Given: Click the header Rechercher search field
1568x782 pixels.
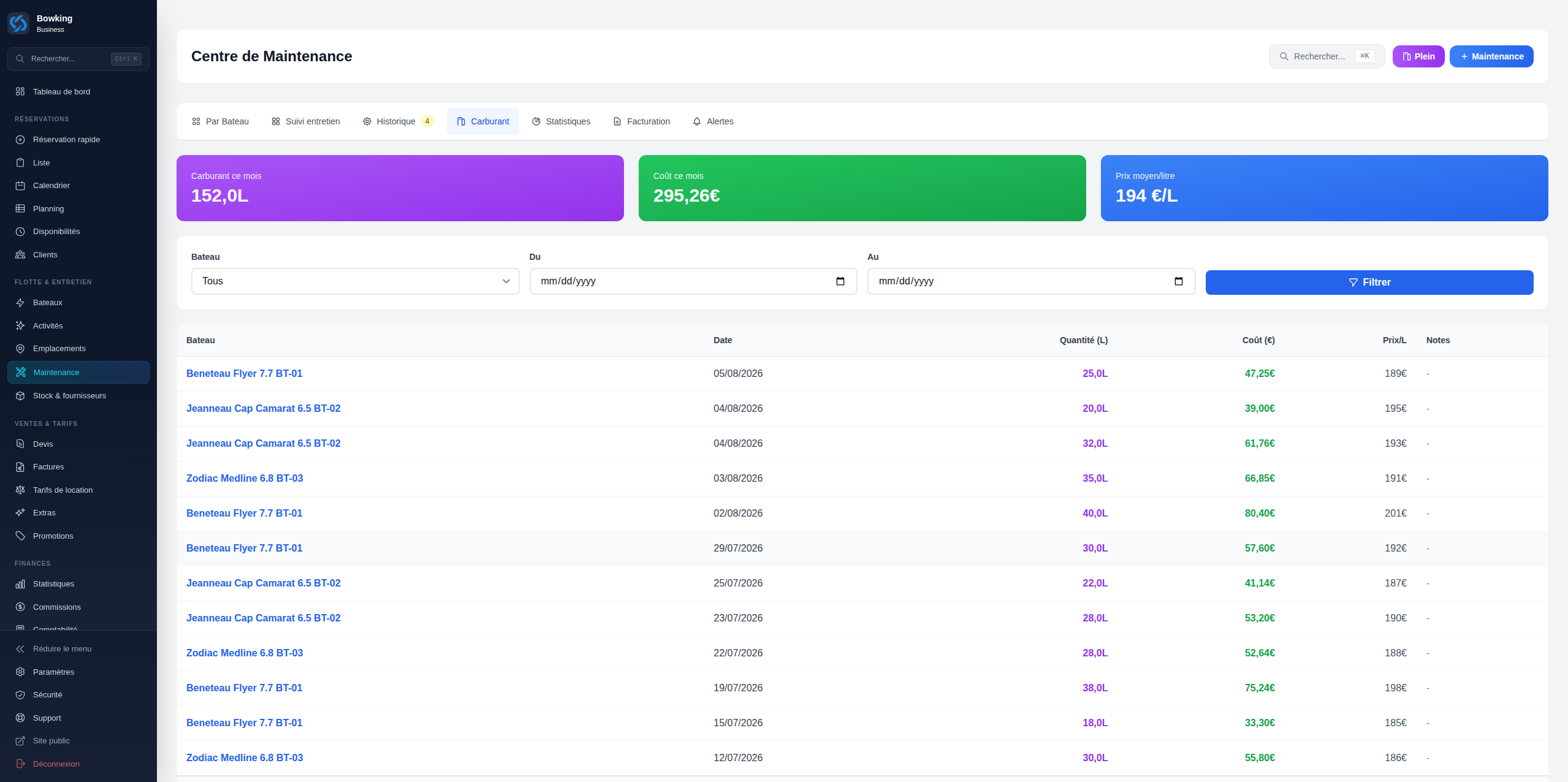Looking at the screenshot, I should (1326, 56).
